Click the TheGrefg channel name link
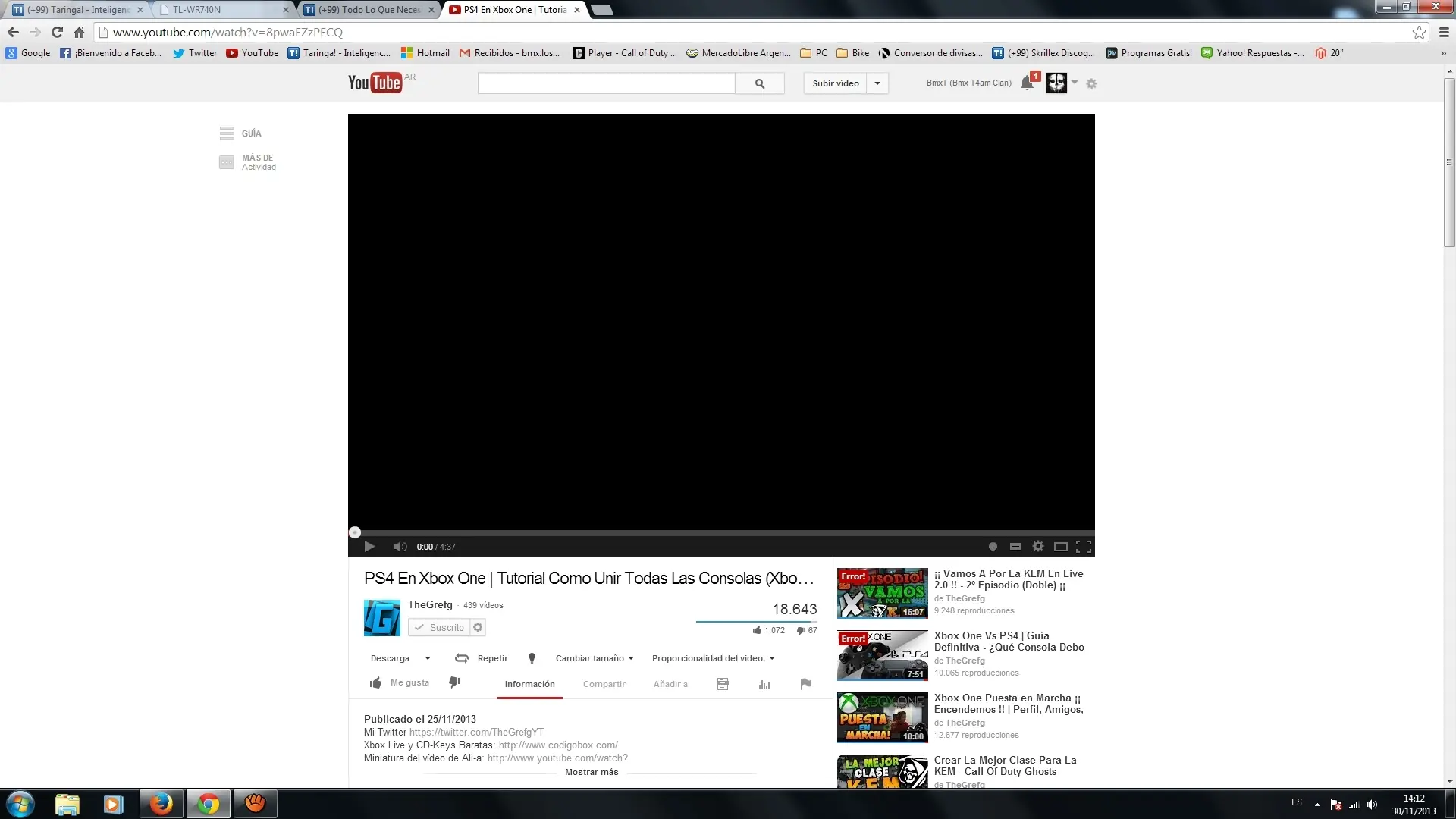Viewport: 1456px width, 819px height. [x=430, y=604]
